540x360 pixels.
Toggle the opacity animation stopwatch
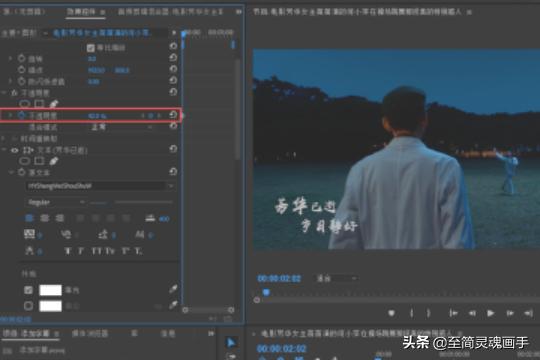pyautogui.click(x=21, y=115)
